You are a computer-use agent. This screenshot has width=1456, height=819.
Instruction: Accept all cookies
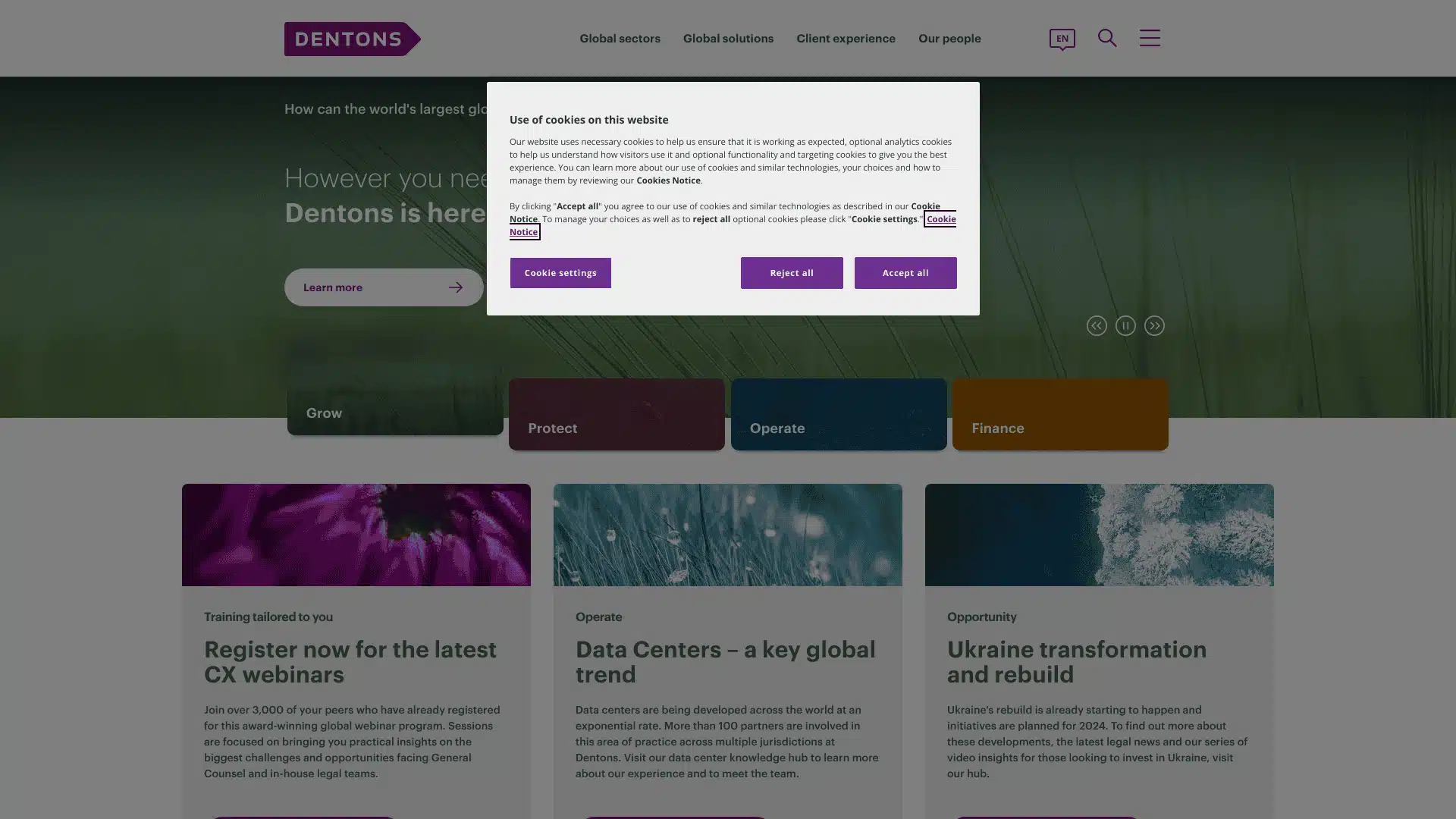point(905,273)
